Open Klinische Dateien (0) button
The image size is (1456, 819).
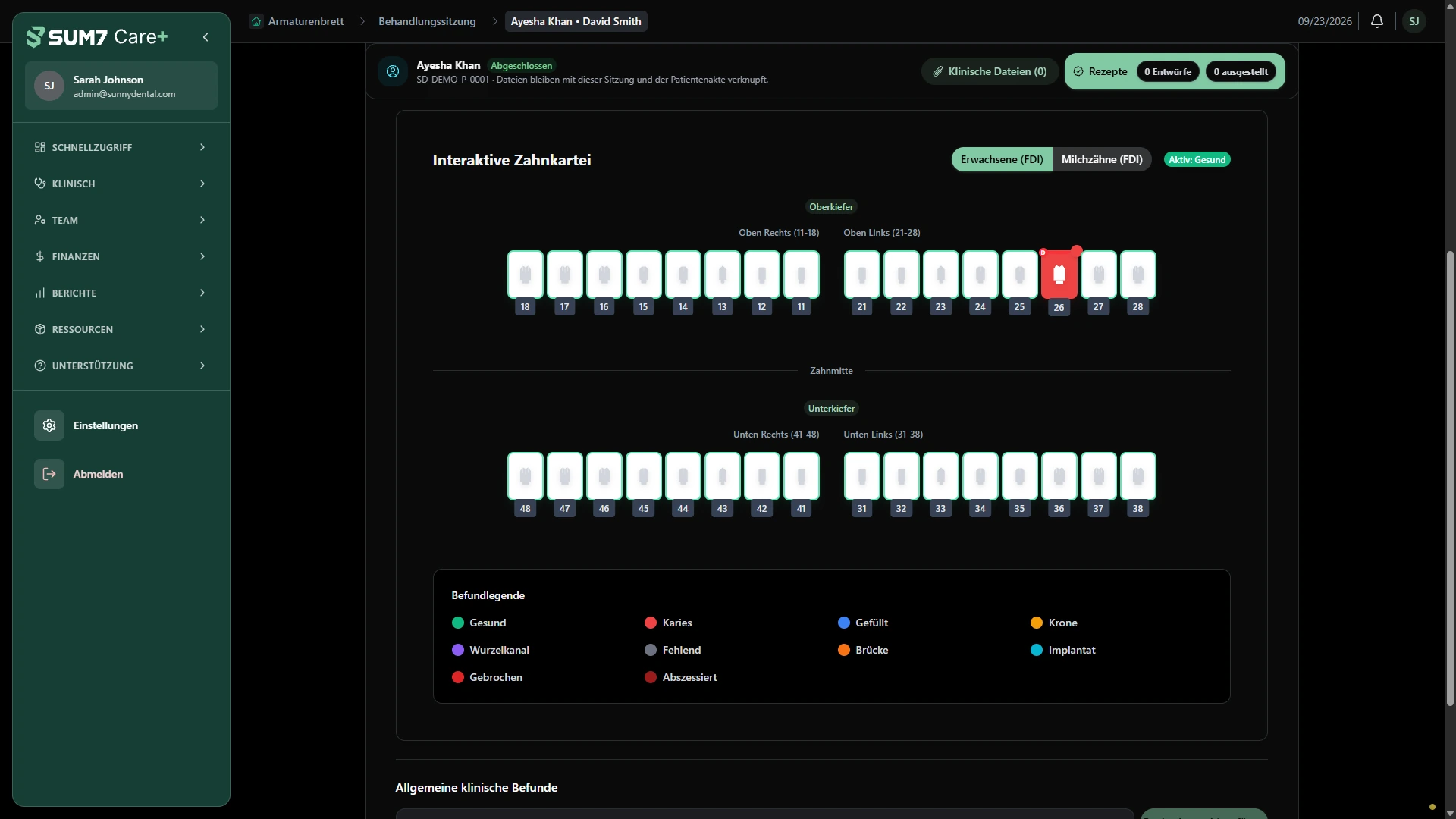pyautogui.click(x=990, y=71)
